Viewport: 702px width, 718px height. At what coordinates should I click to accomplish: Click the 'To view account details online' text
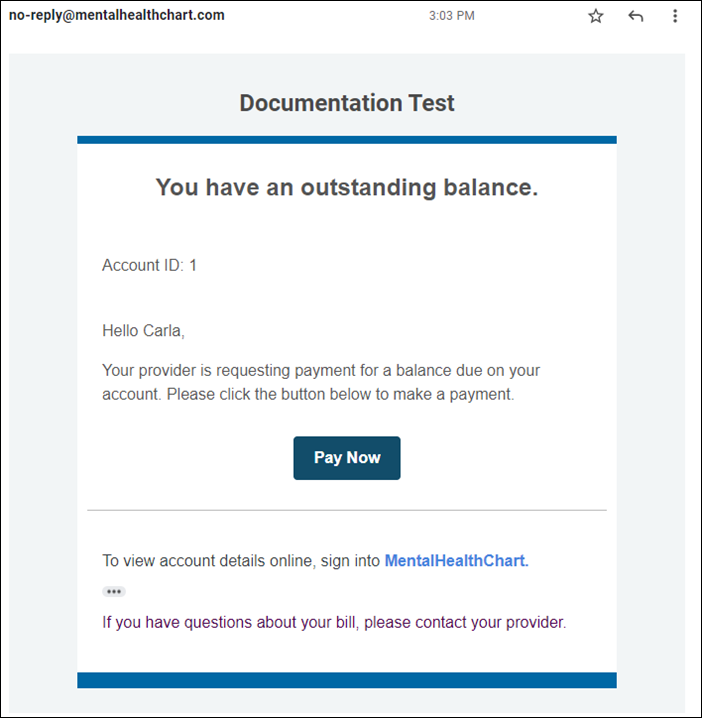coord(242,561)
